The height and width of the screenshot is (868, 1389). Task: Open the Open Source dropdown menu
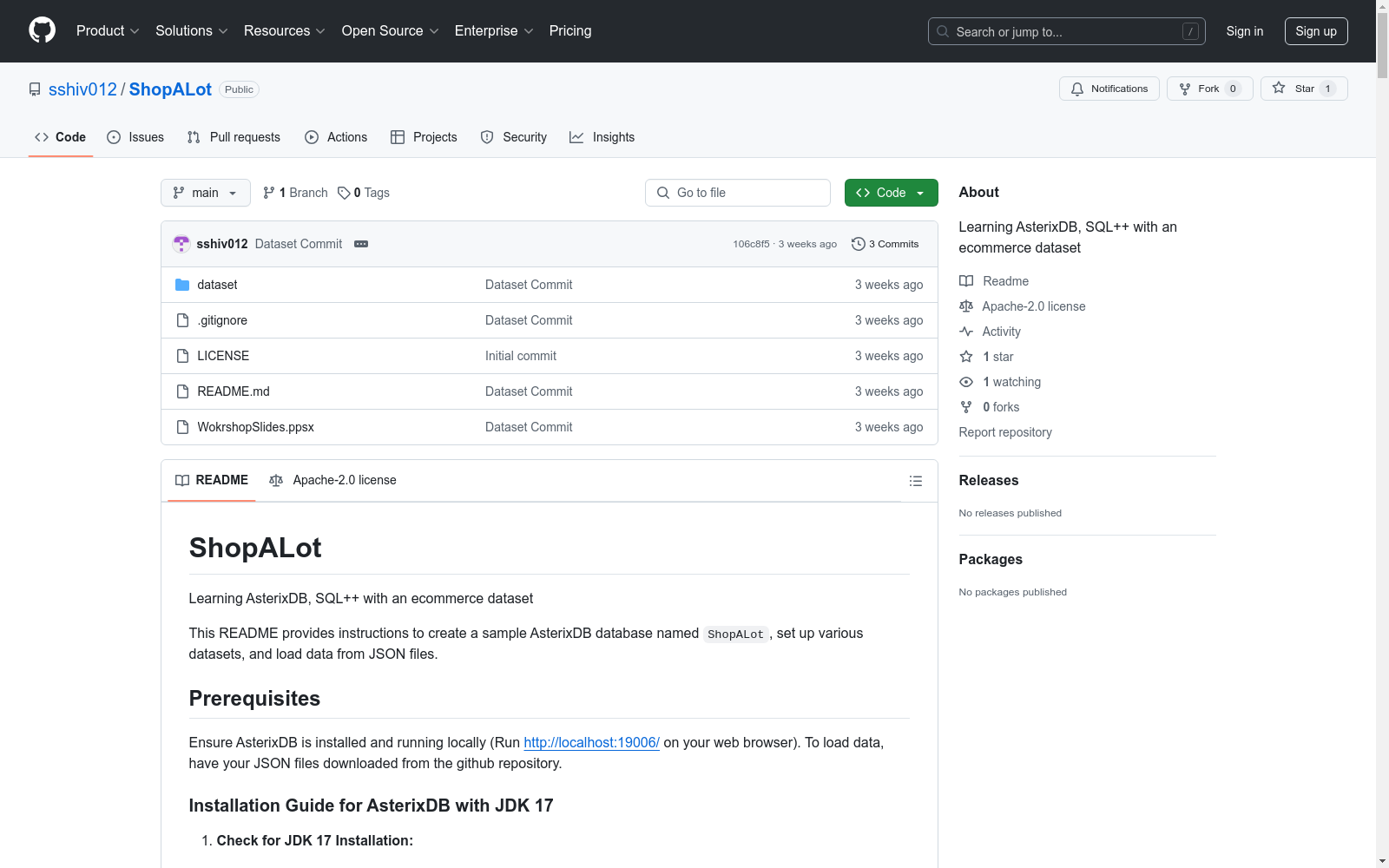click(391, 31)
